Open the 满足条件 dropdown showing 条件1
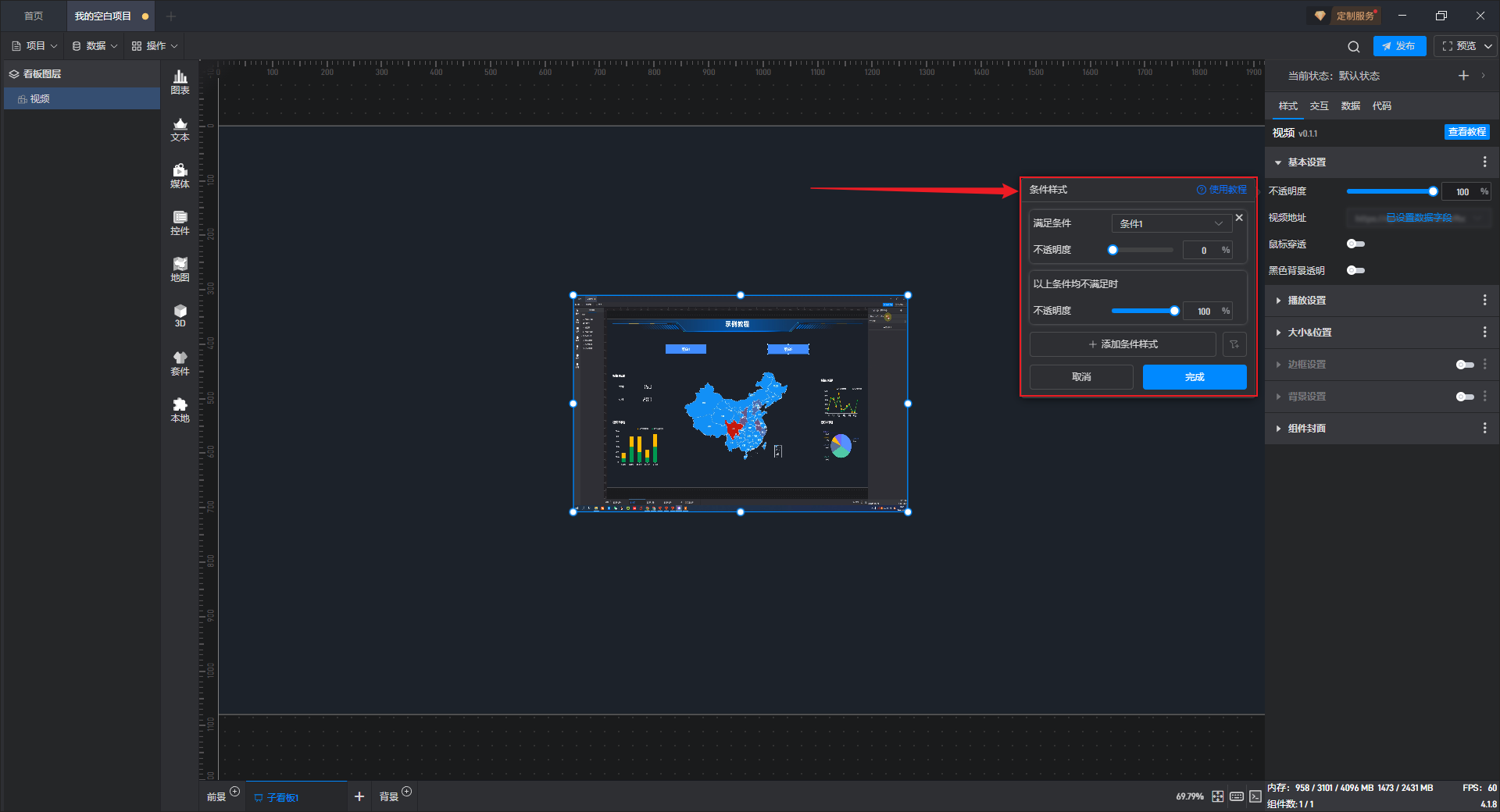 (1170, 223)
